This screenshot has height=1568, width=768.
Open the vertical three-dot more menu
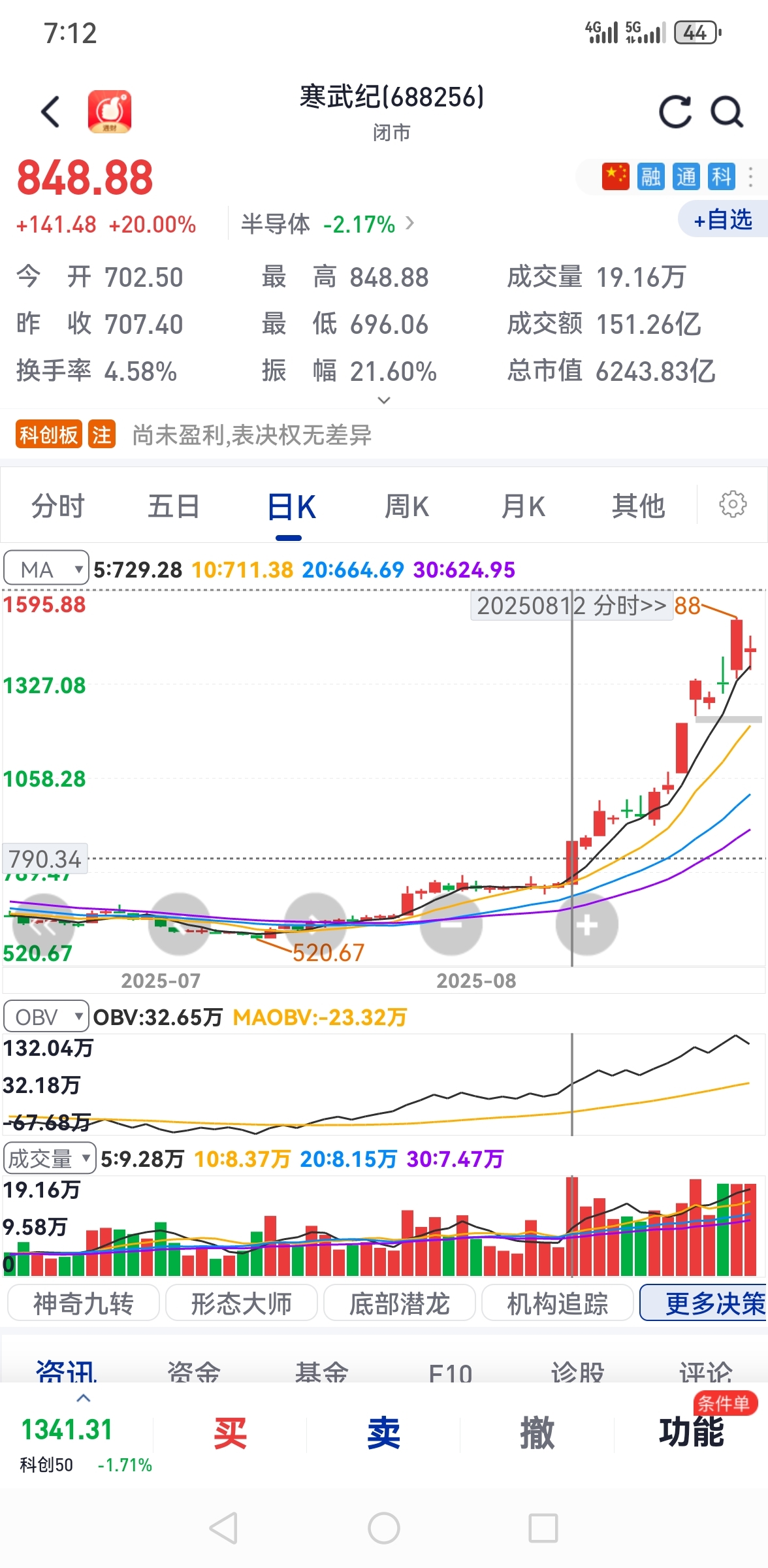click(x=751, y=176)
